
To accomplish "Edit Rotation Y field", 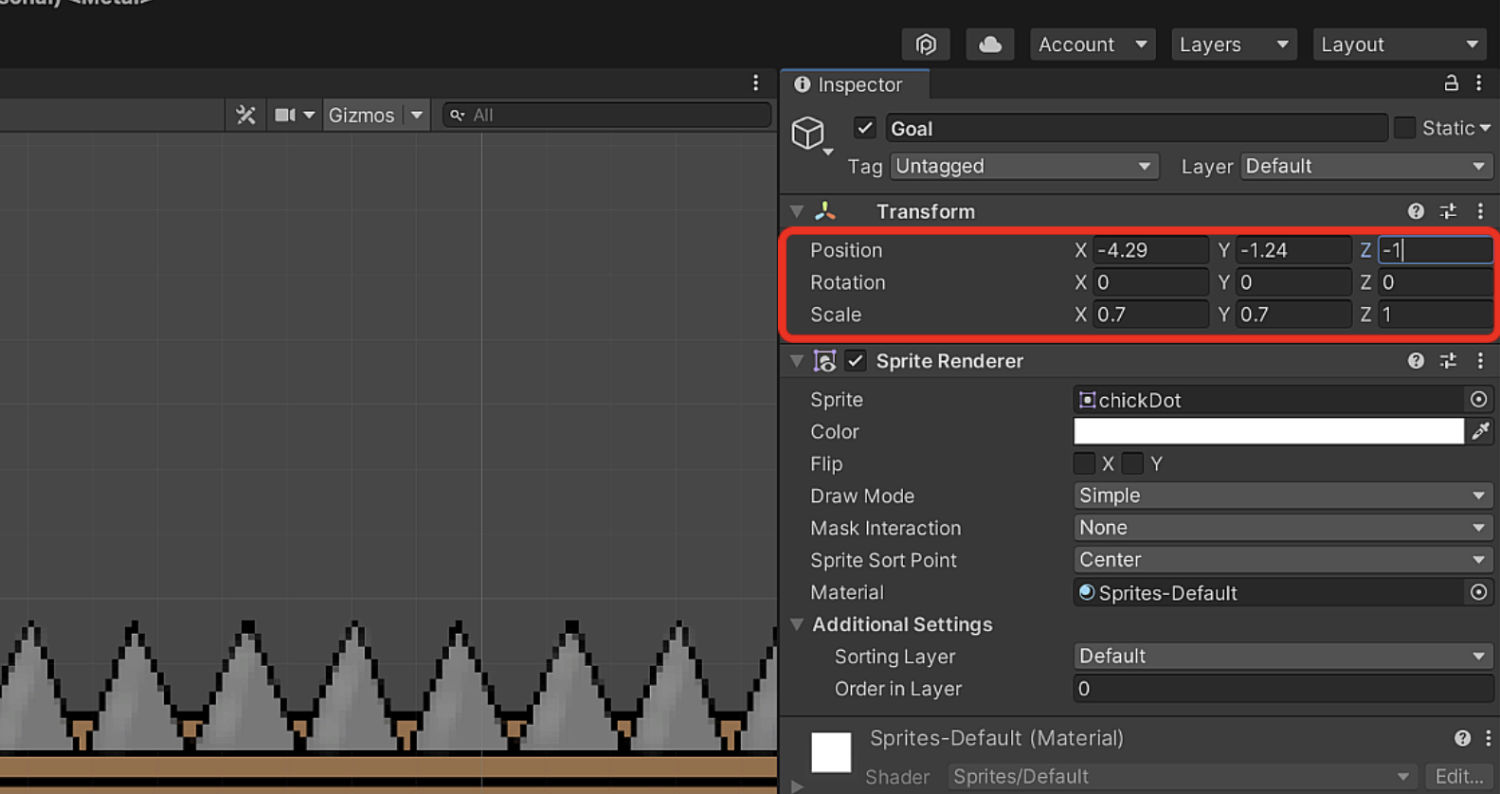I will [x=1293, y=282].
